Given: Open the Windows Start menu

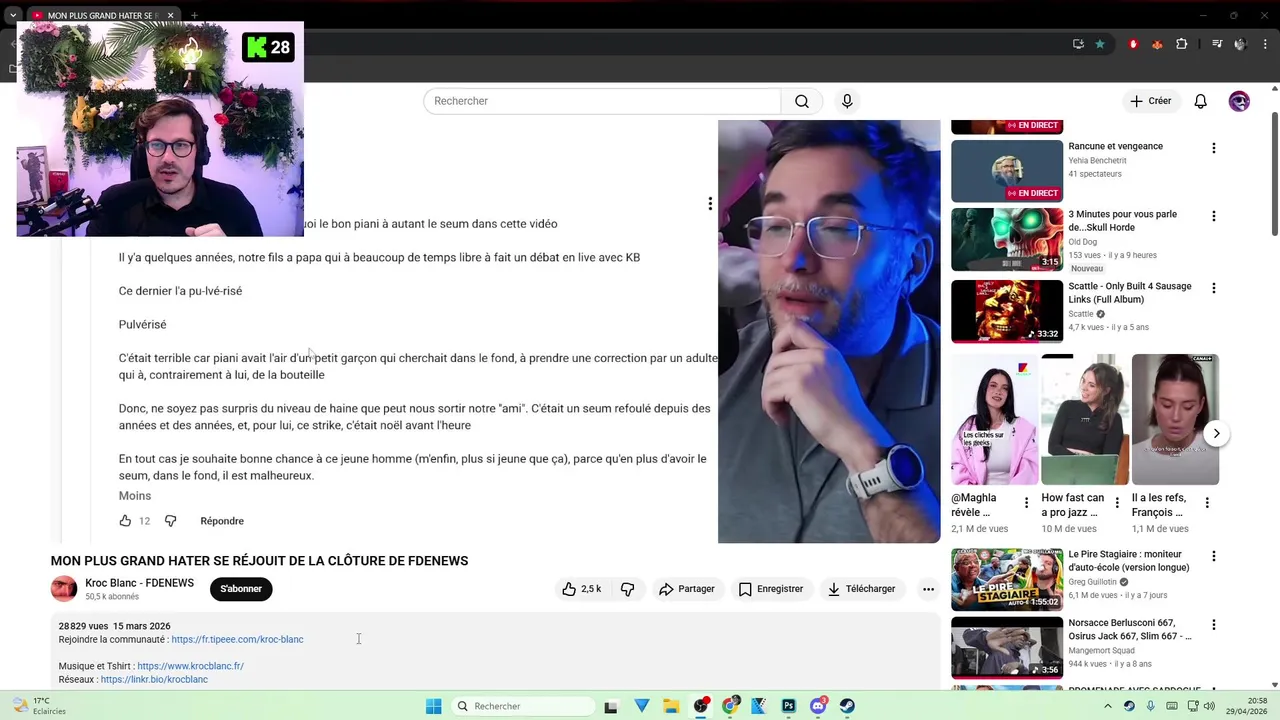Looking at the screenshot, I should [x=433, y=706].
